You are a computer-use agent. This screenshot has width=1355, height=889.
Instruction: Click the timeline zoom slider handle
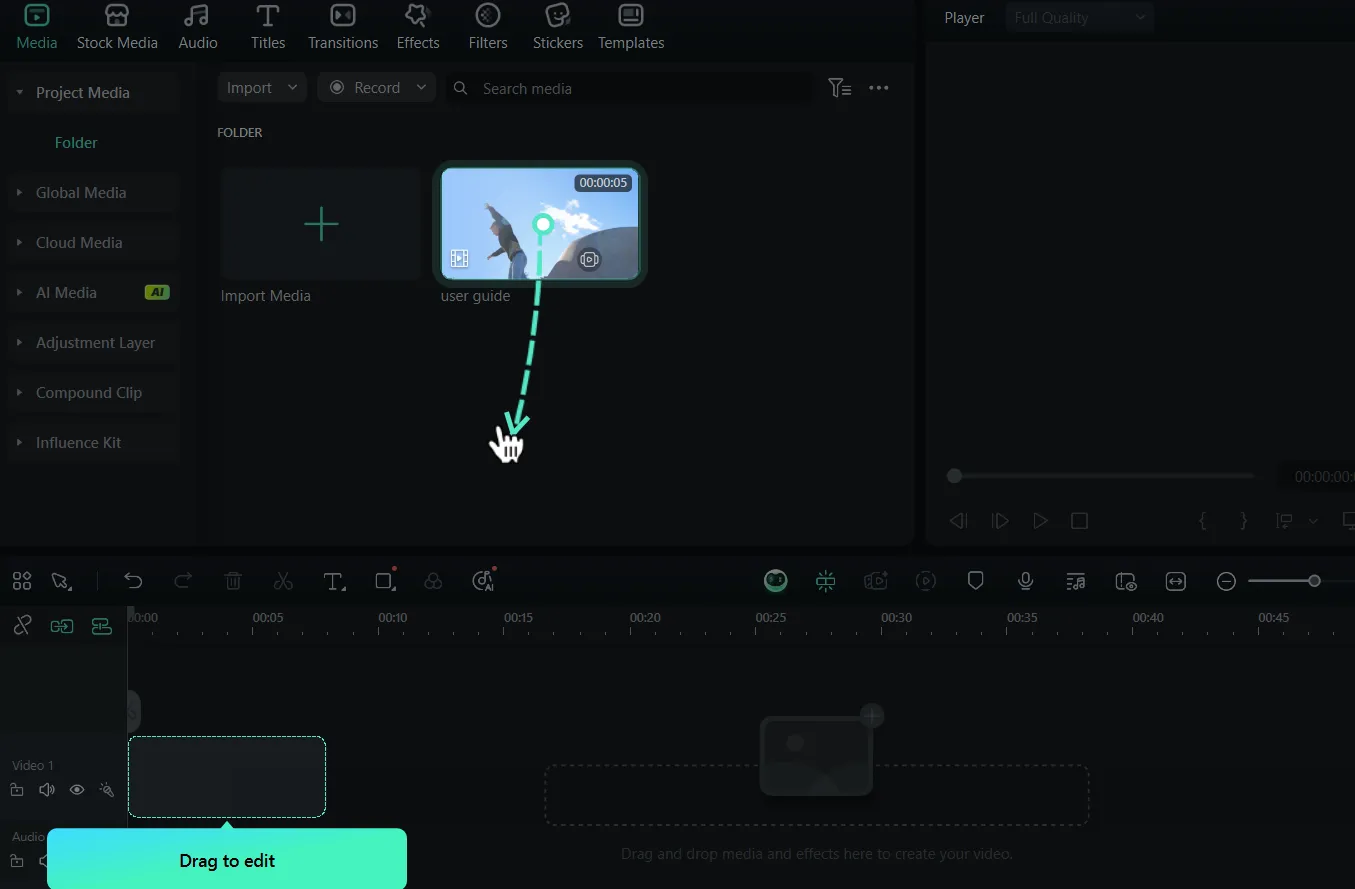point(1314,581)
